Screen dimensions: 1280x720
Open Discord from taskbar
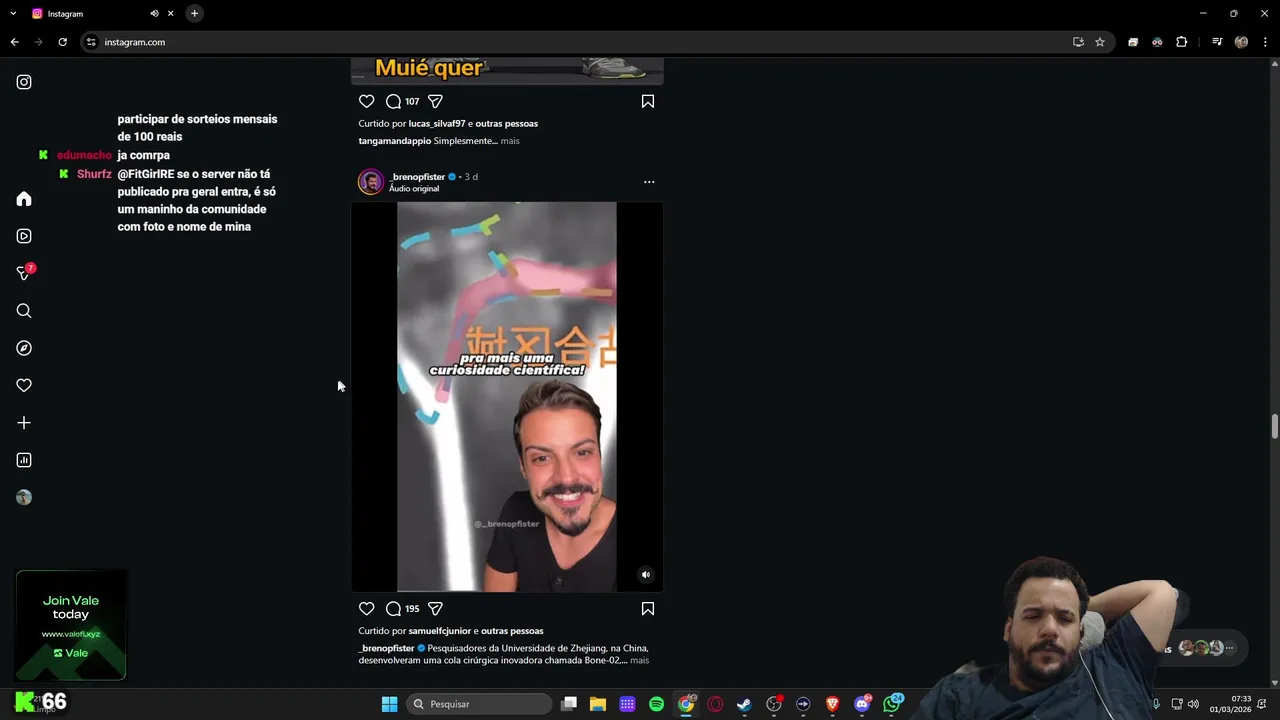(862, 703)
